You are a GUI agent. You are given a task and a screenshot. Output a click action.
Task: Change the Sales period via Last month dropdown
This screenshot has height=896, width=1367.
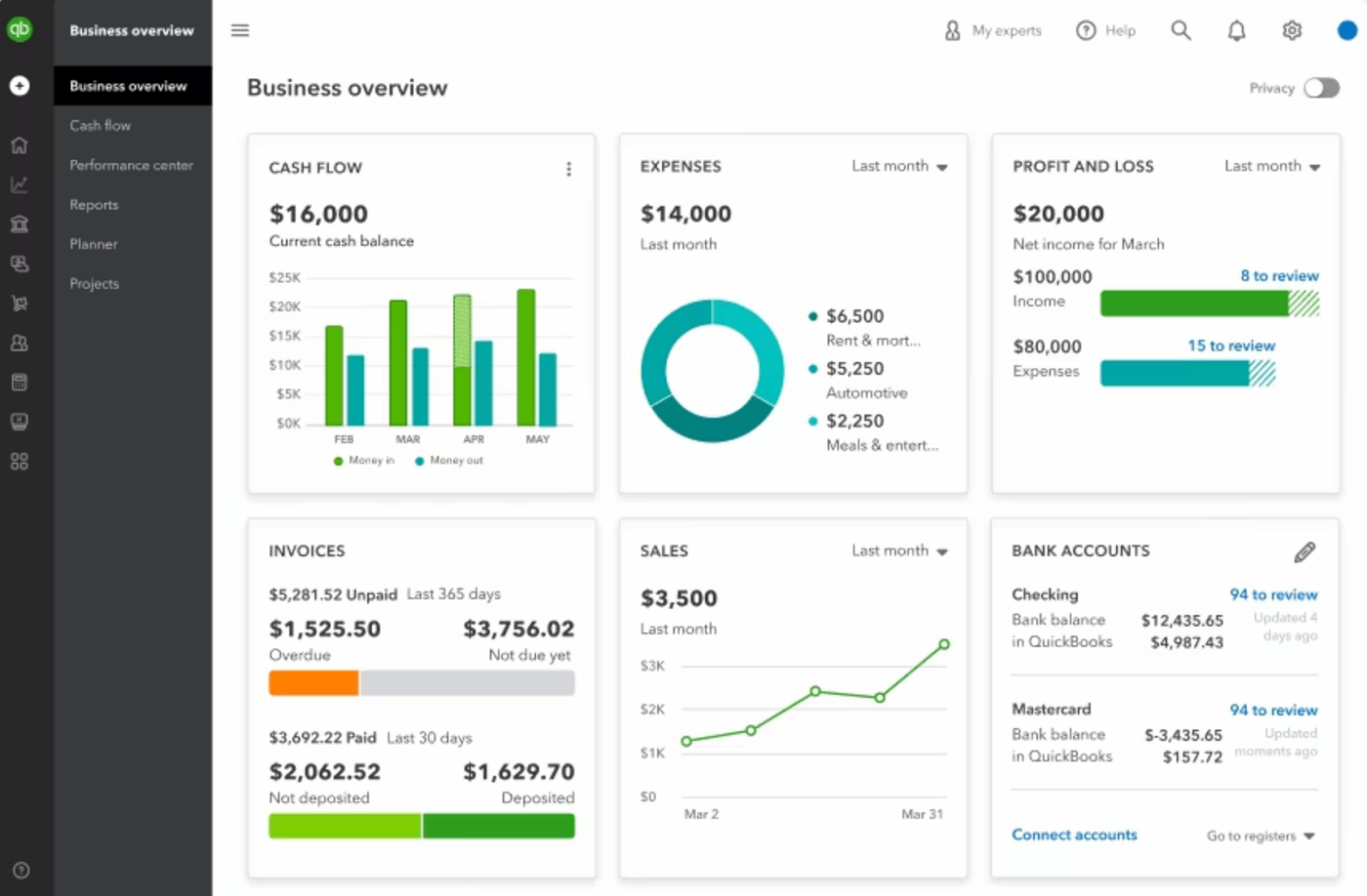(x=899, y=550)
